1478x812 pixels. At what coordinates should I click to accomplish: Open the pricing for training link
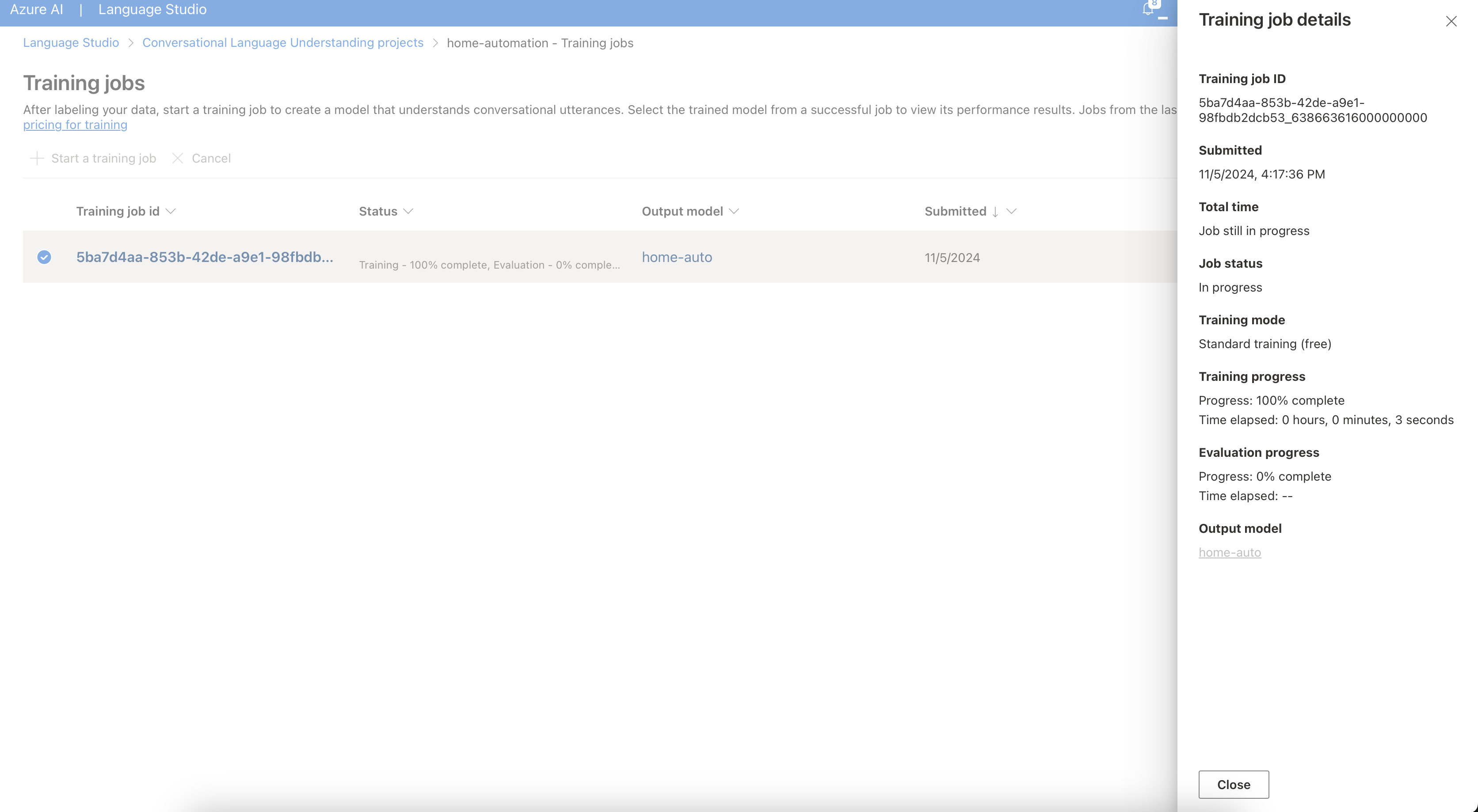point(75,125)
